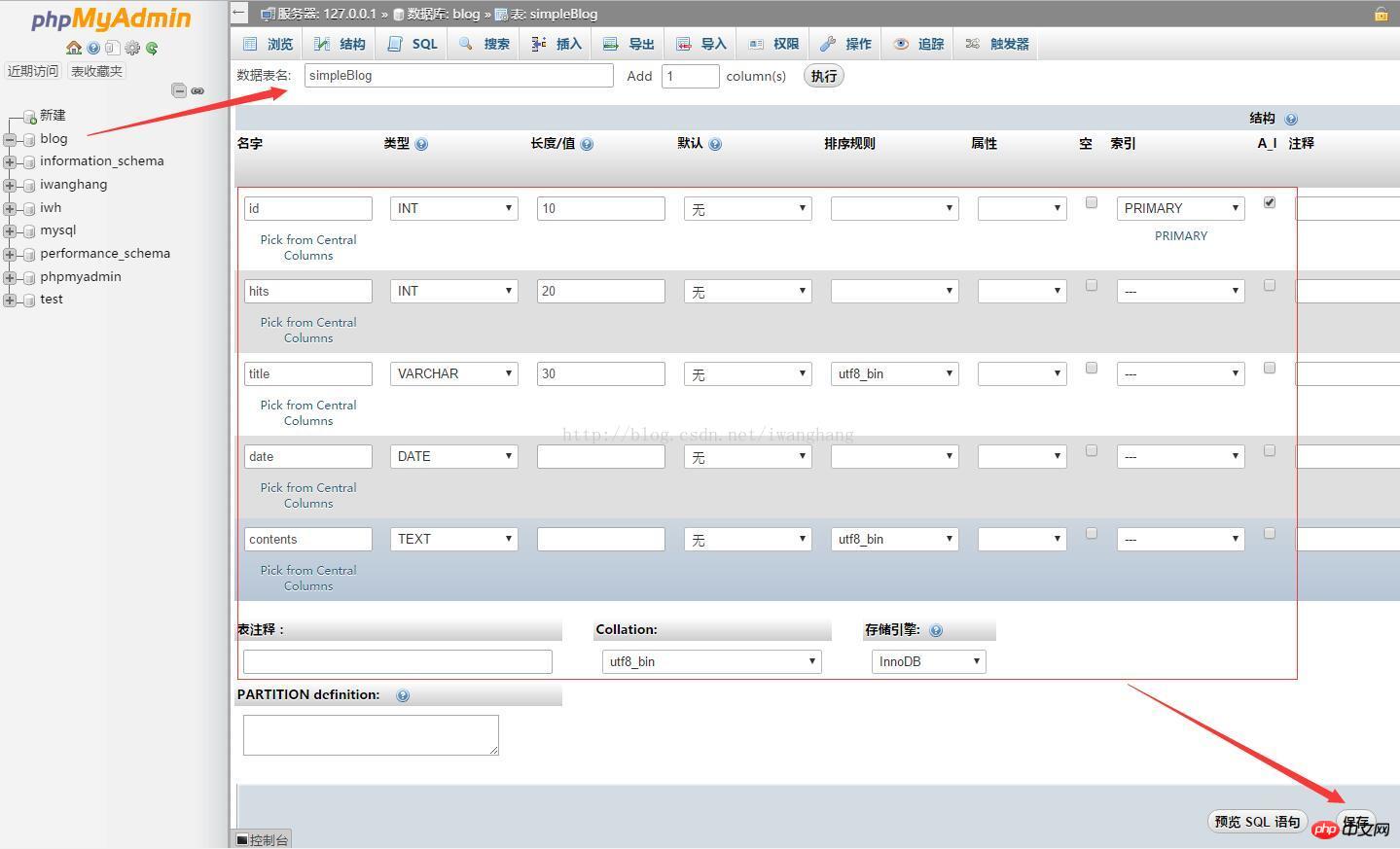The image size is (1400, 849).
Task: Enable A_I checkbox for contents column
Action: [x=1269, y=533]
